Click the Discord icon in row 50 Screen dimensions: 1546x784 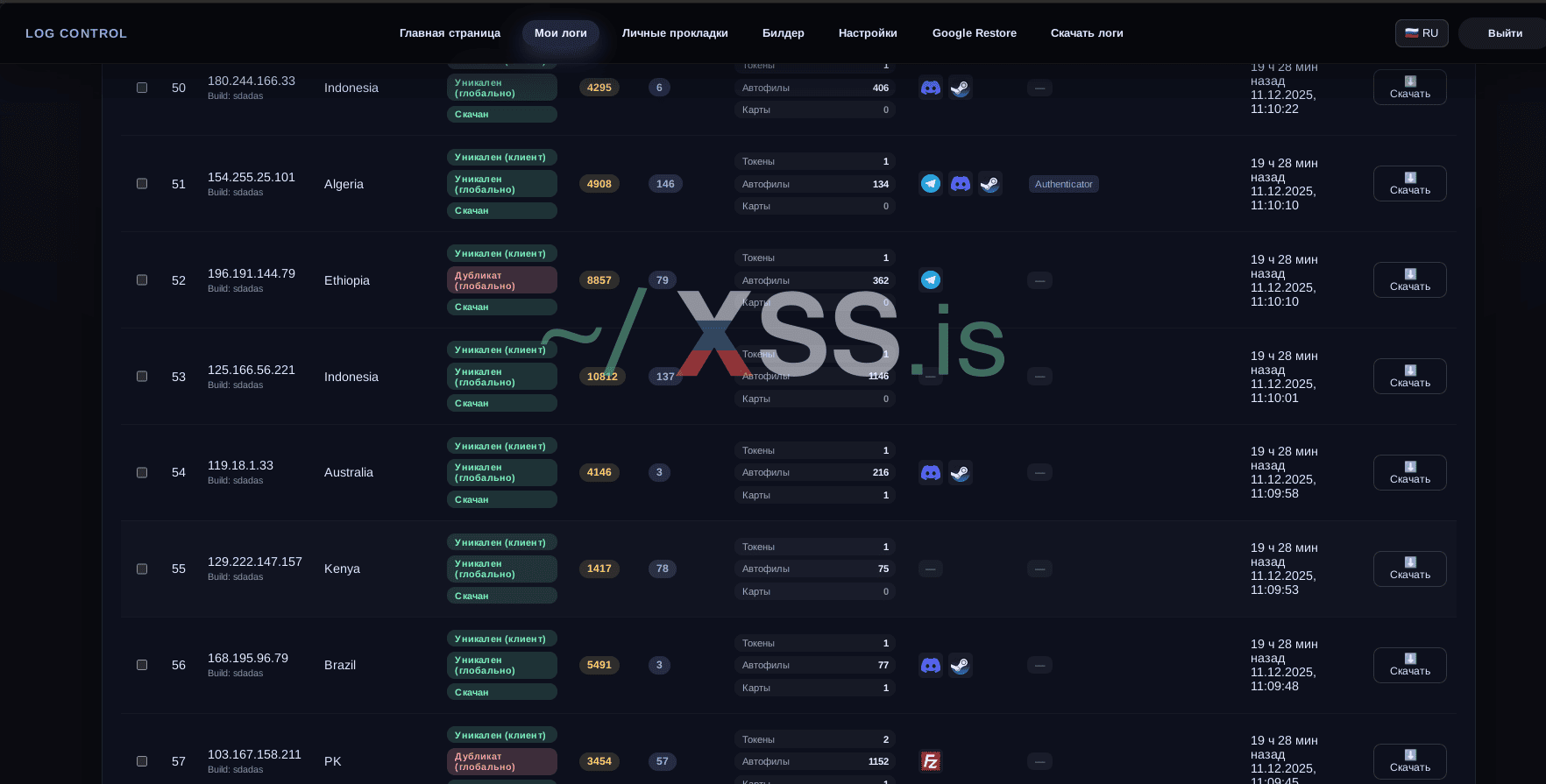(x=931, y=88)
